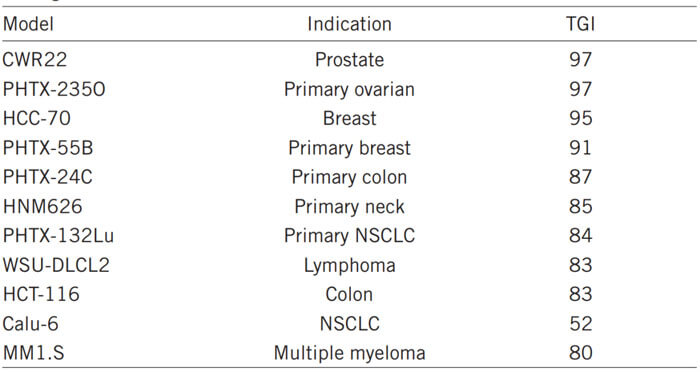Click the TGI value 80 for MM1.S
The width and height of the screenshot is (700, 372).
coord(580,353)
